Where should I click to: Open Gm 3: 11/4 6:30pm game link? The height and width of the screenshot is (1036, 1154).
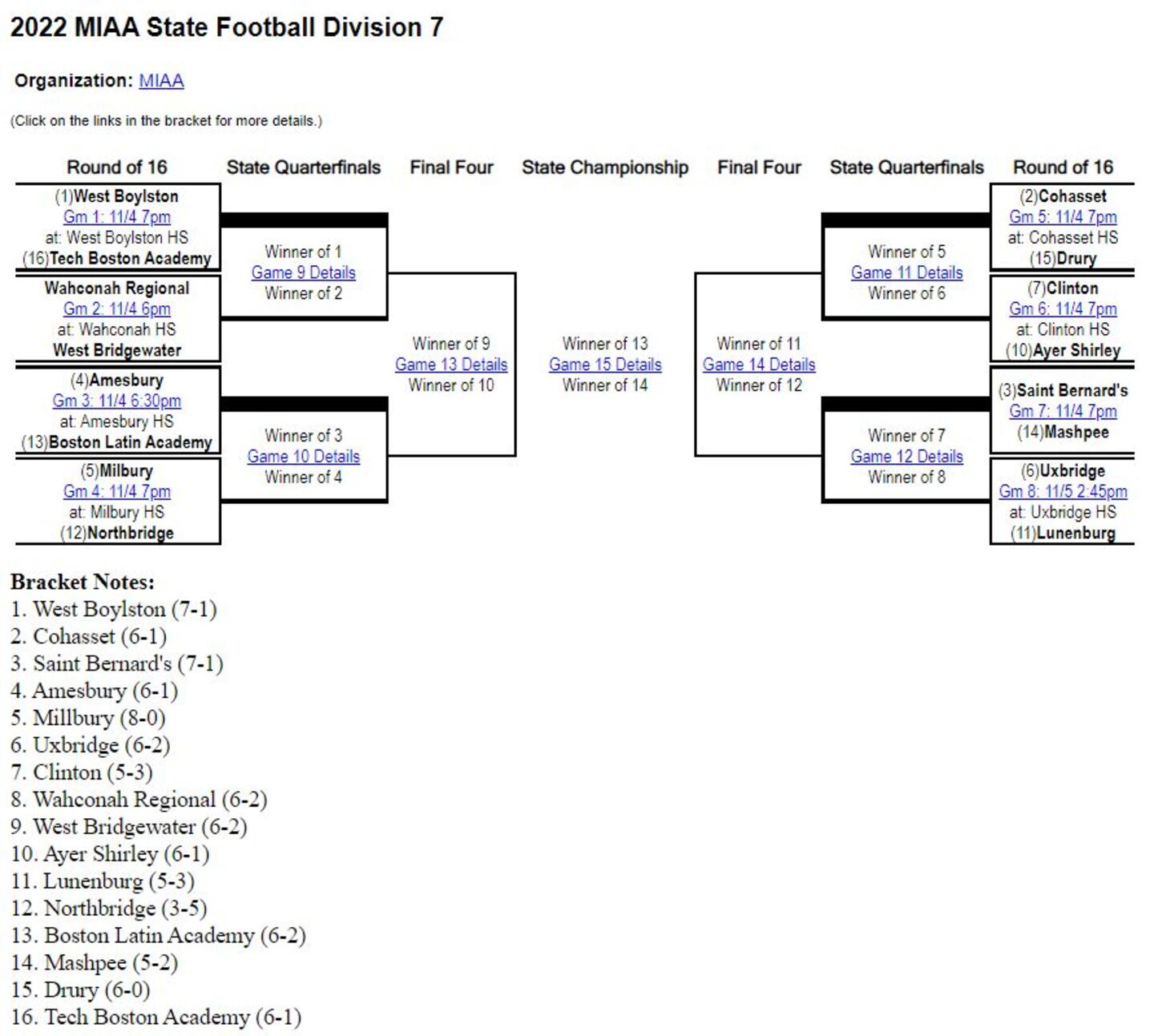(x=117, y=401)
